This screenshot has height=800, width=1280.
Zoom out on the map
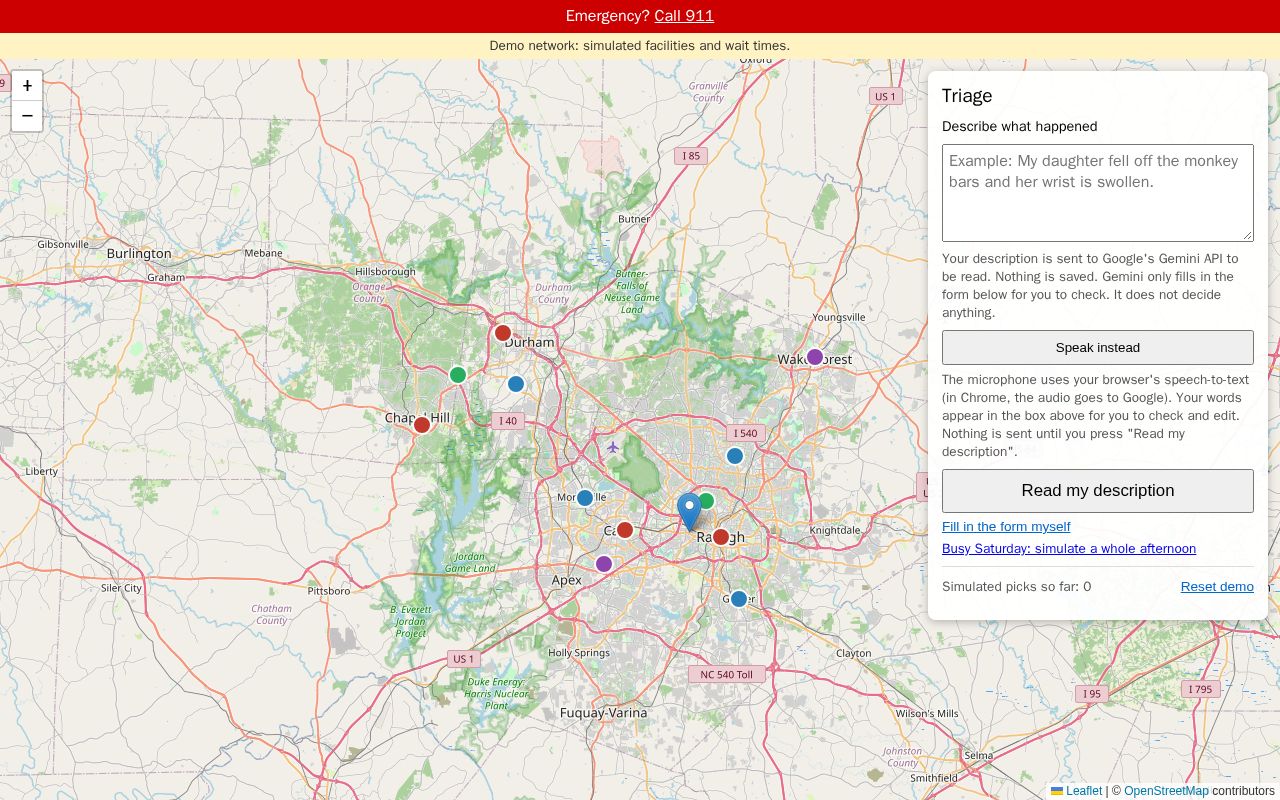pos(27,116)
